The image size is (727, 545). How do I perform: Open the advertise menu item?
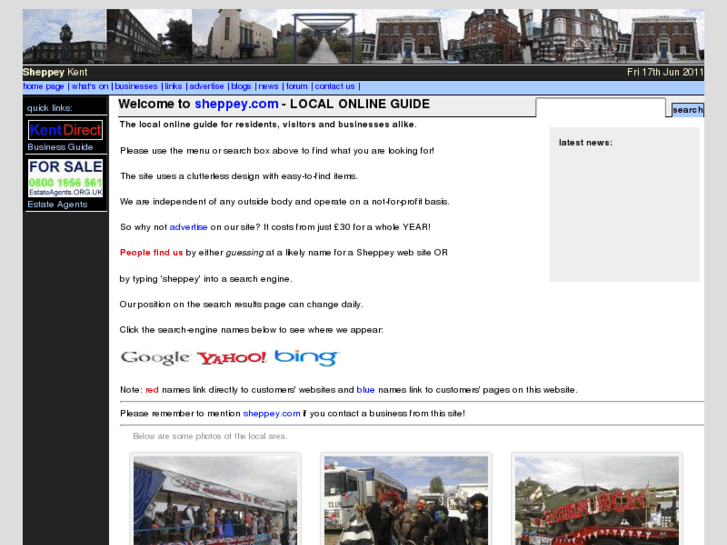pyautogui.click(x=206, y=86)
